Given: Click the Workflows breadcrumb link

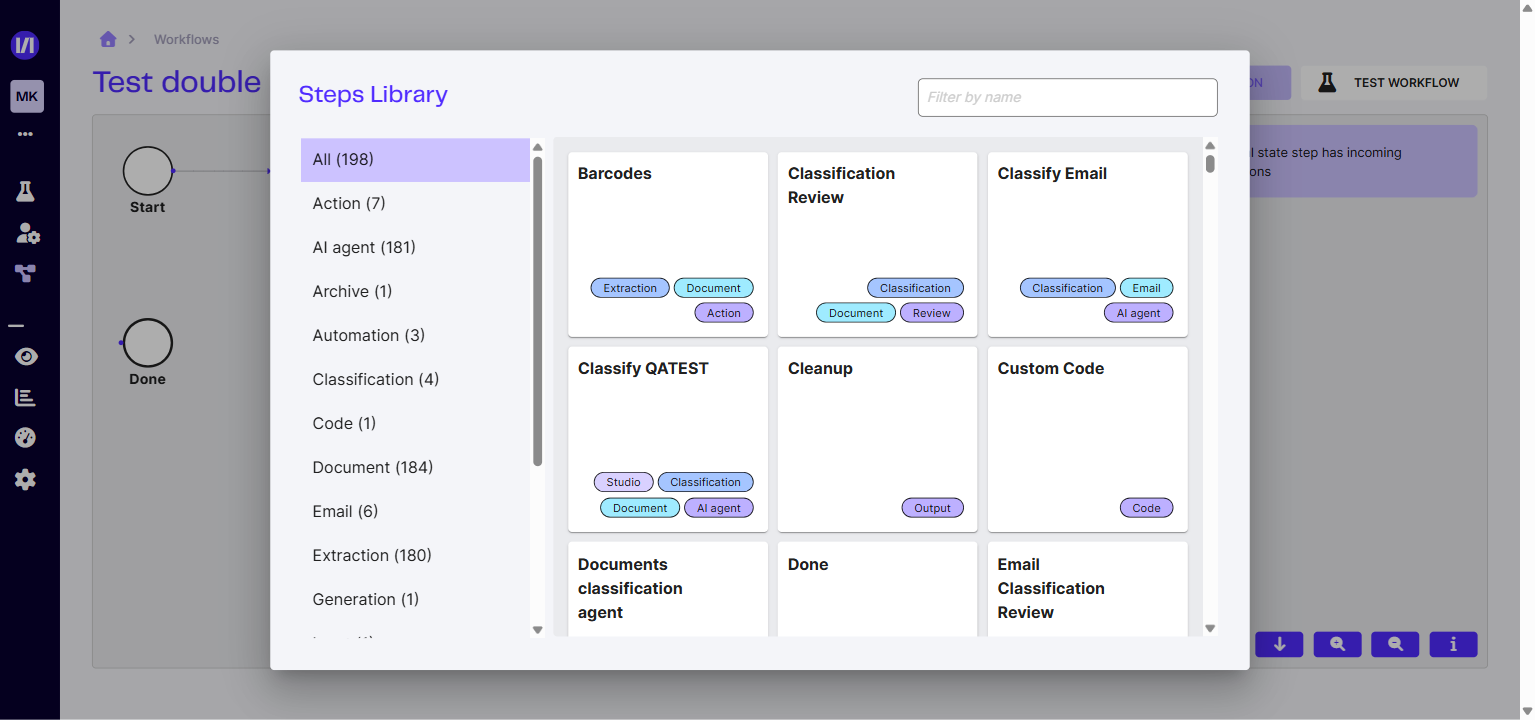Looking at the screenshot, I should tap(186, 39).
